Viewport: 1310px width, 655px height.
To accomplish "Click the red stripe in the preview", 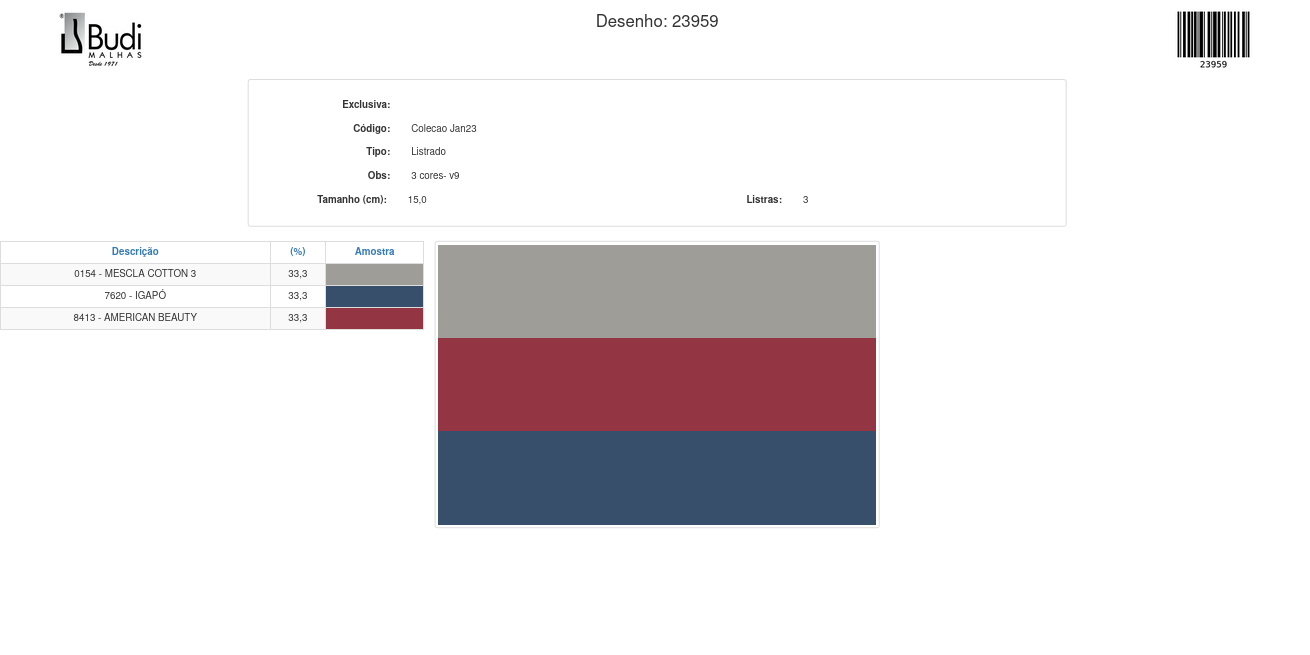I will [x=657, y=384].
